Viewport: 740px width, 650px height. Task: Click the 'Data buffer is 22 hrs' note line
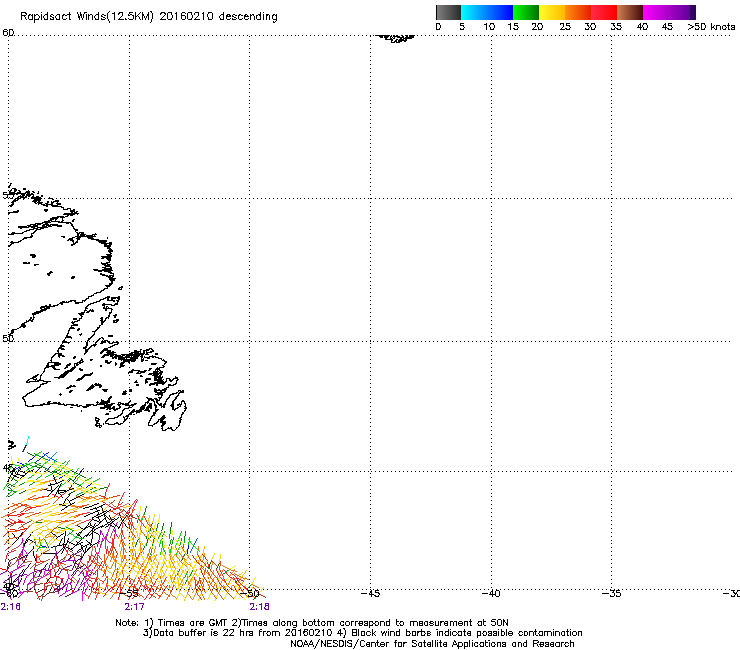point(362,633)
